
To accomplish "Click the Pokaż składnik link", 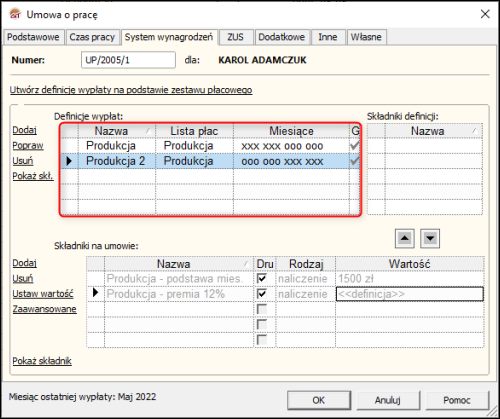I will [x=42, y=361].
